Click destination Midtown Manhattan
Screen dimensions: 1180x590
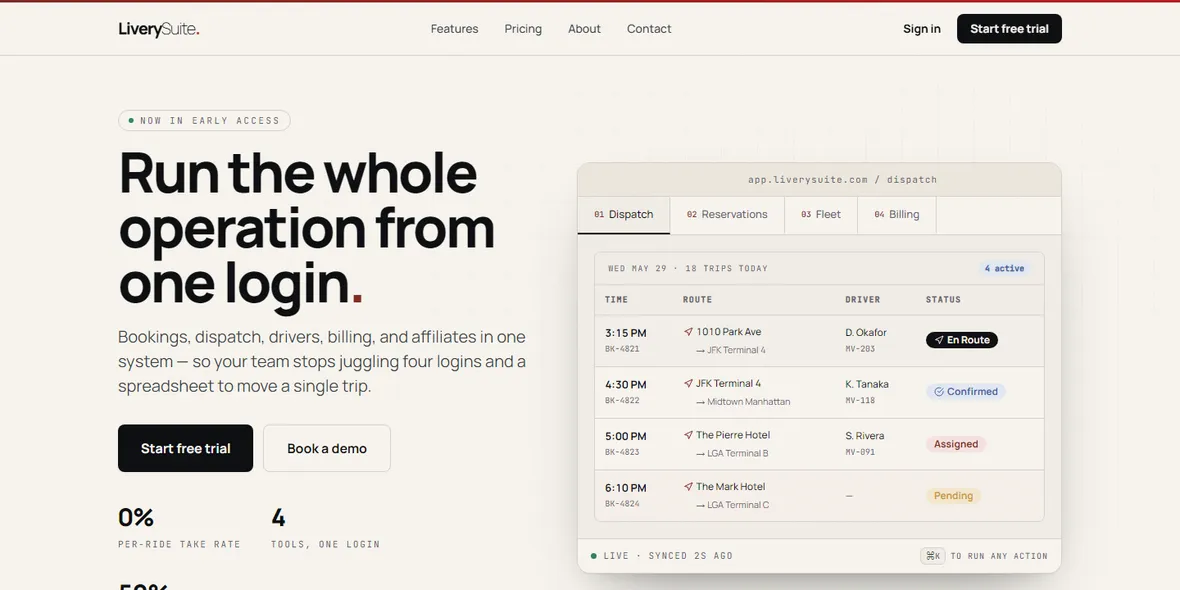click(749, 402)
